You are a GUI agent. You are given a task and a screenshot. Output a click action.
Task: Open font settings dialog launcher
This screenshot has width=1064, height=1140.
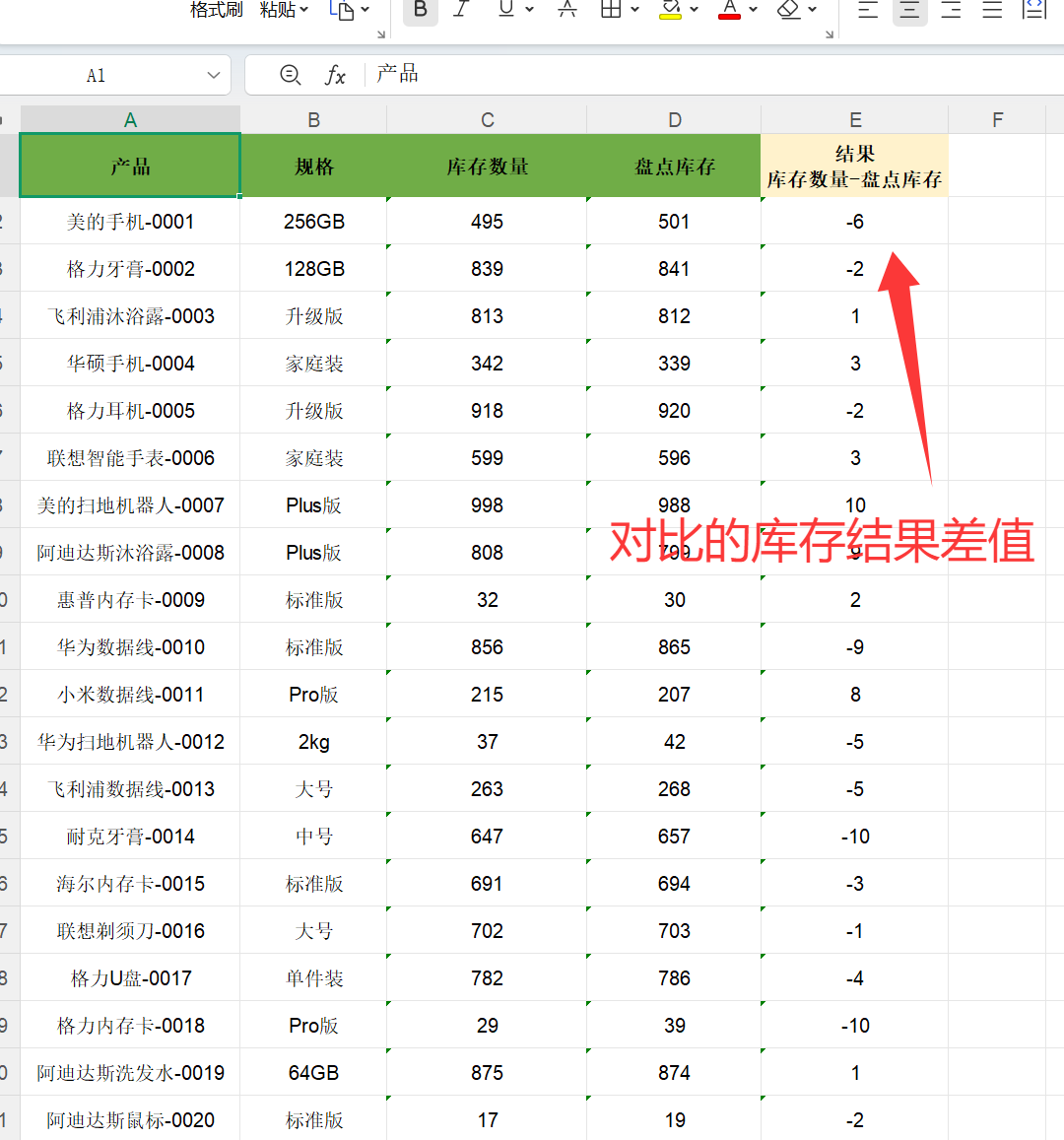830,34
